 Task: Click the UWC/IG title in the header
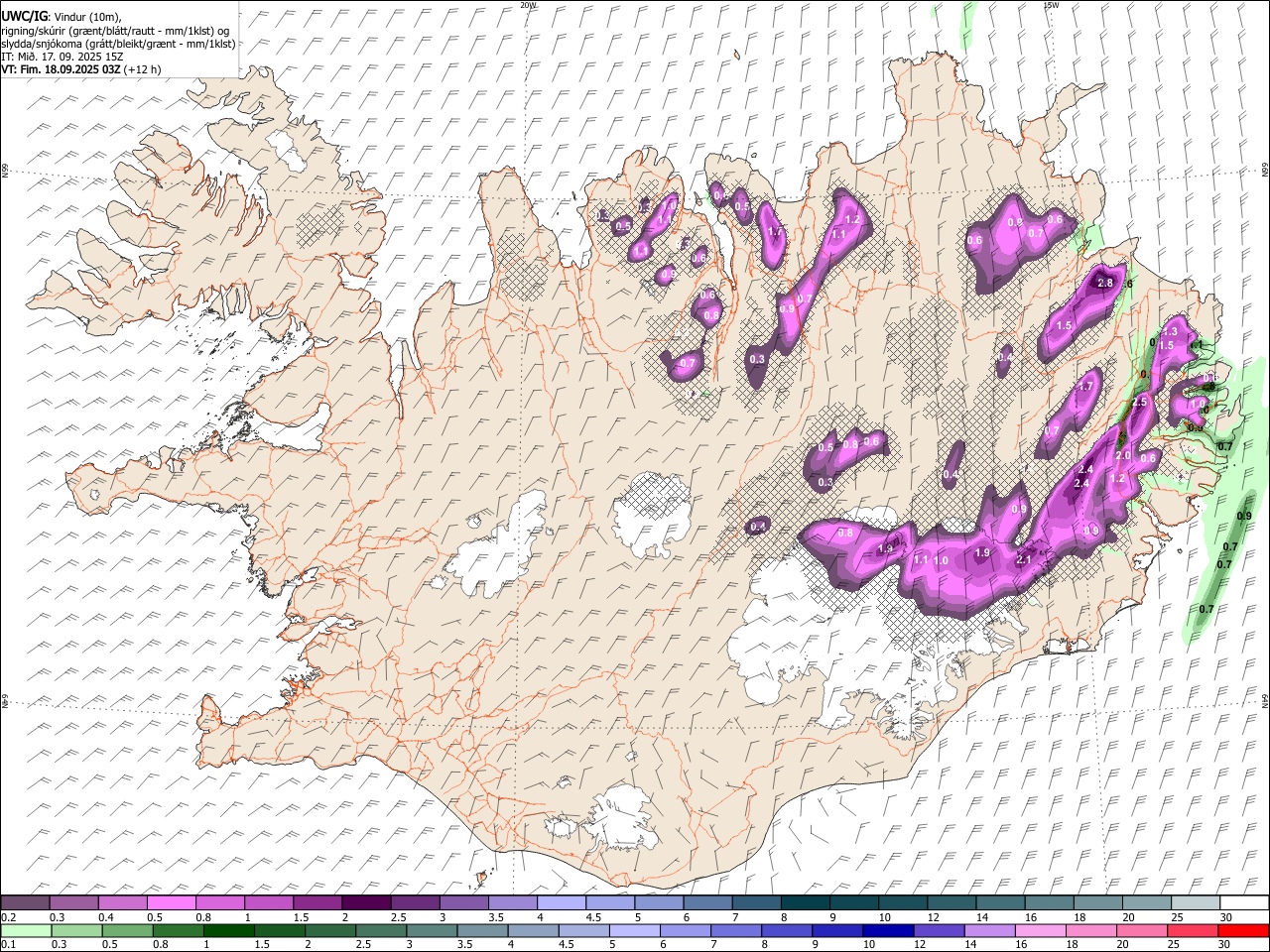click(x=23, y=16)
